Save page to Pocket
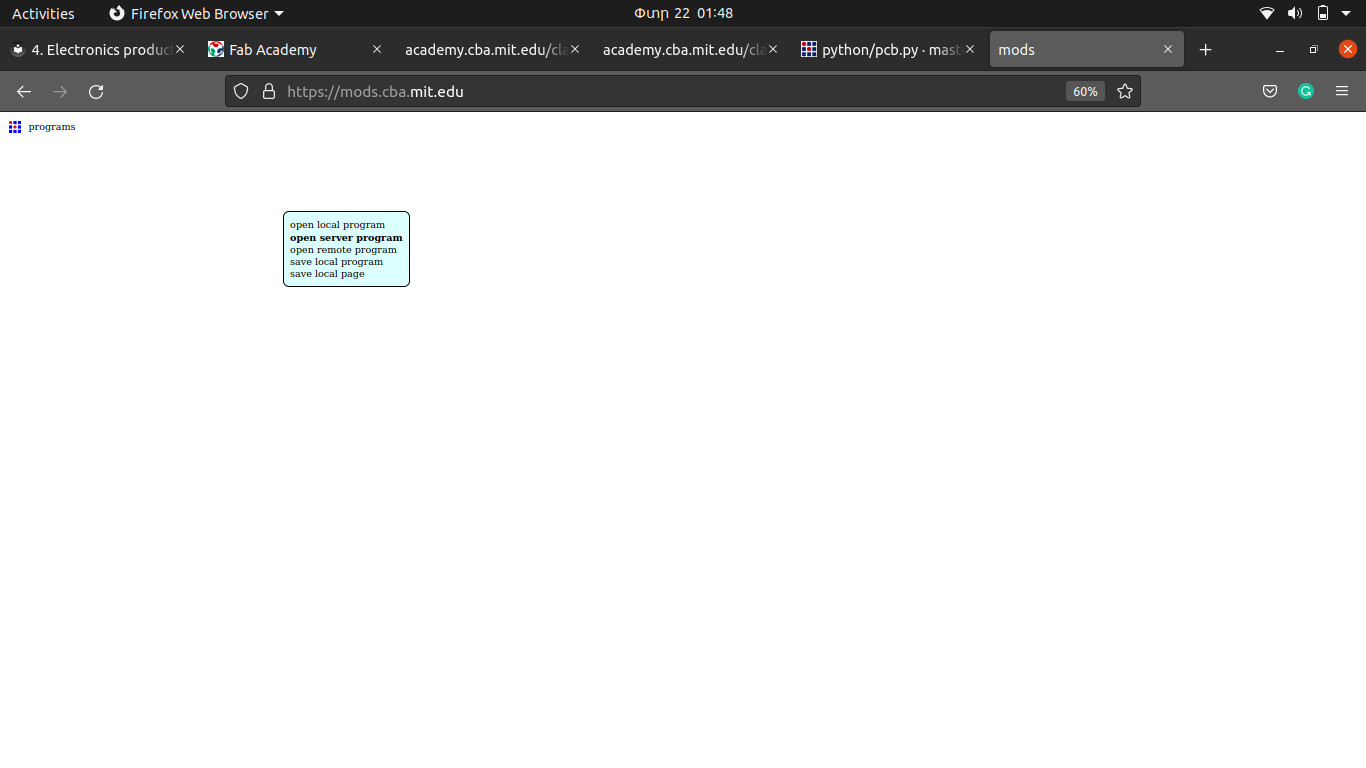This screenshot has width=1366, height=768. (1270, 92)
